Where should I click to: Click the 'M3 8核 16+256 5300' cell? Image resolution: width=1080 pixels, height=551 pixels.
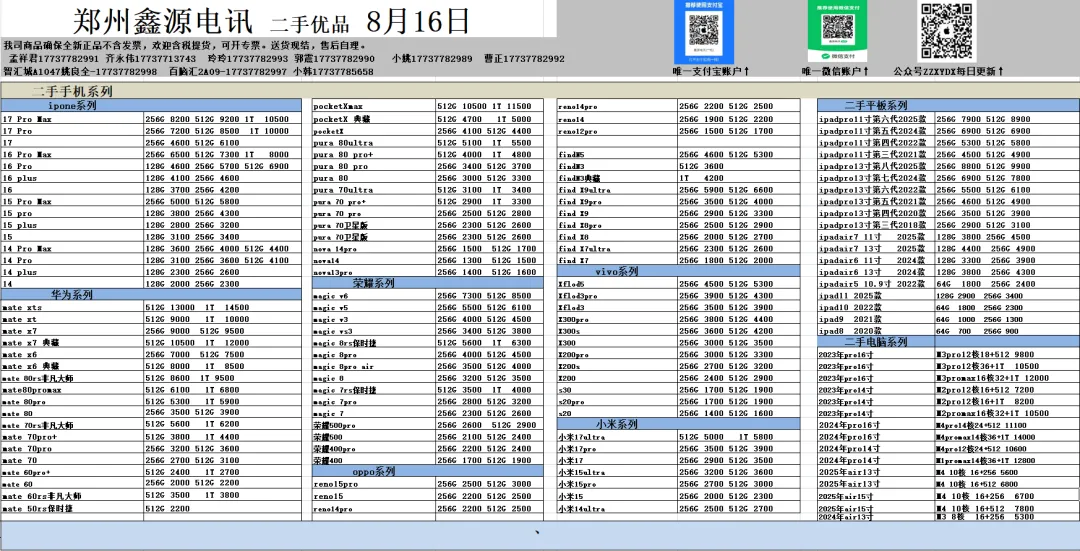click(x=1007, y=517)
